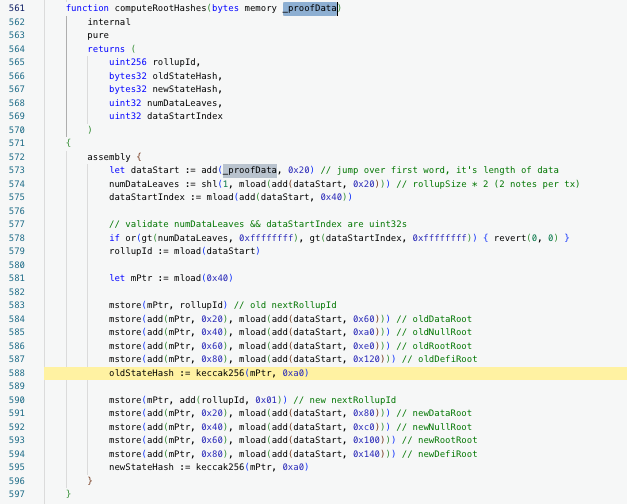
Task: Click the comment 'newDataRoot'
Action: pyautogui.click(x=442, y=413)
